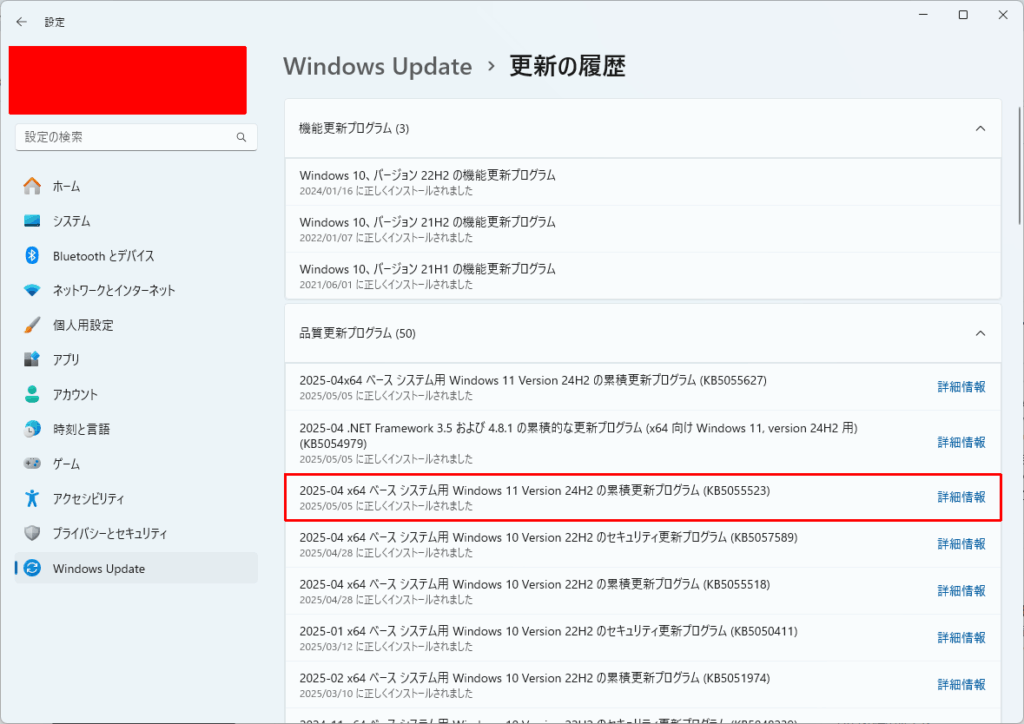Open 詳細情報 for KB5055518
This screenshot has width=1024, height=724.
pos(961,591)
